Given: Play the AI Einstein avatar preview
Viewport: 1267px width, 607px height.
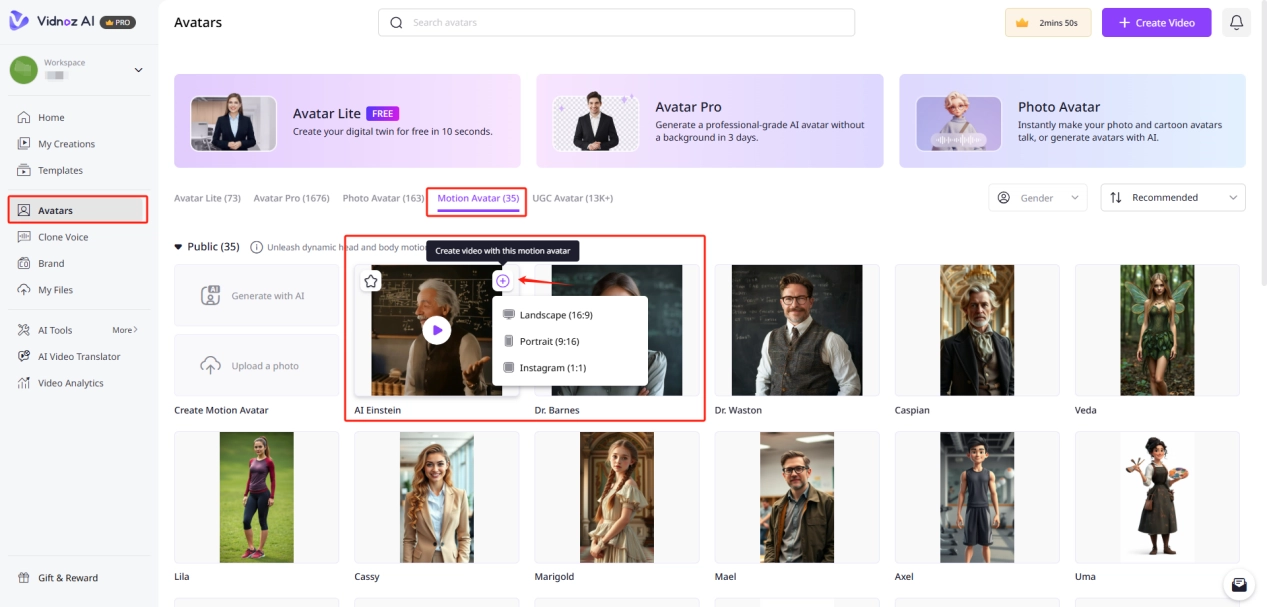Looking at the screenshot, I should click(x=436, y=330).
